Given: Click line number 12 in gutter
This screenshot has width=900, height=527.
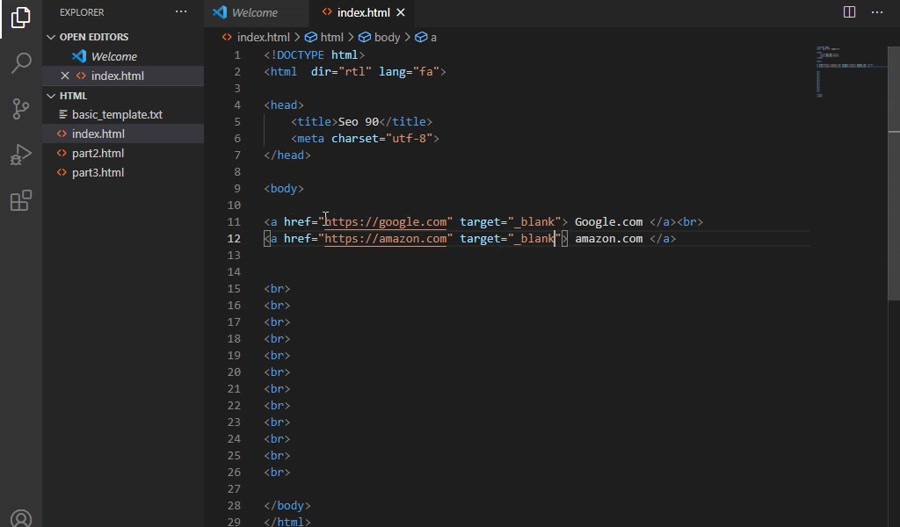Looking at the screenshot, I should [x=234, y=239].
